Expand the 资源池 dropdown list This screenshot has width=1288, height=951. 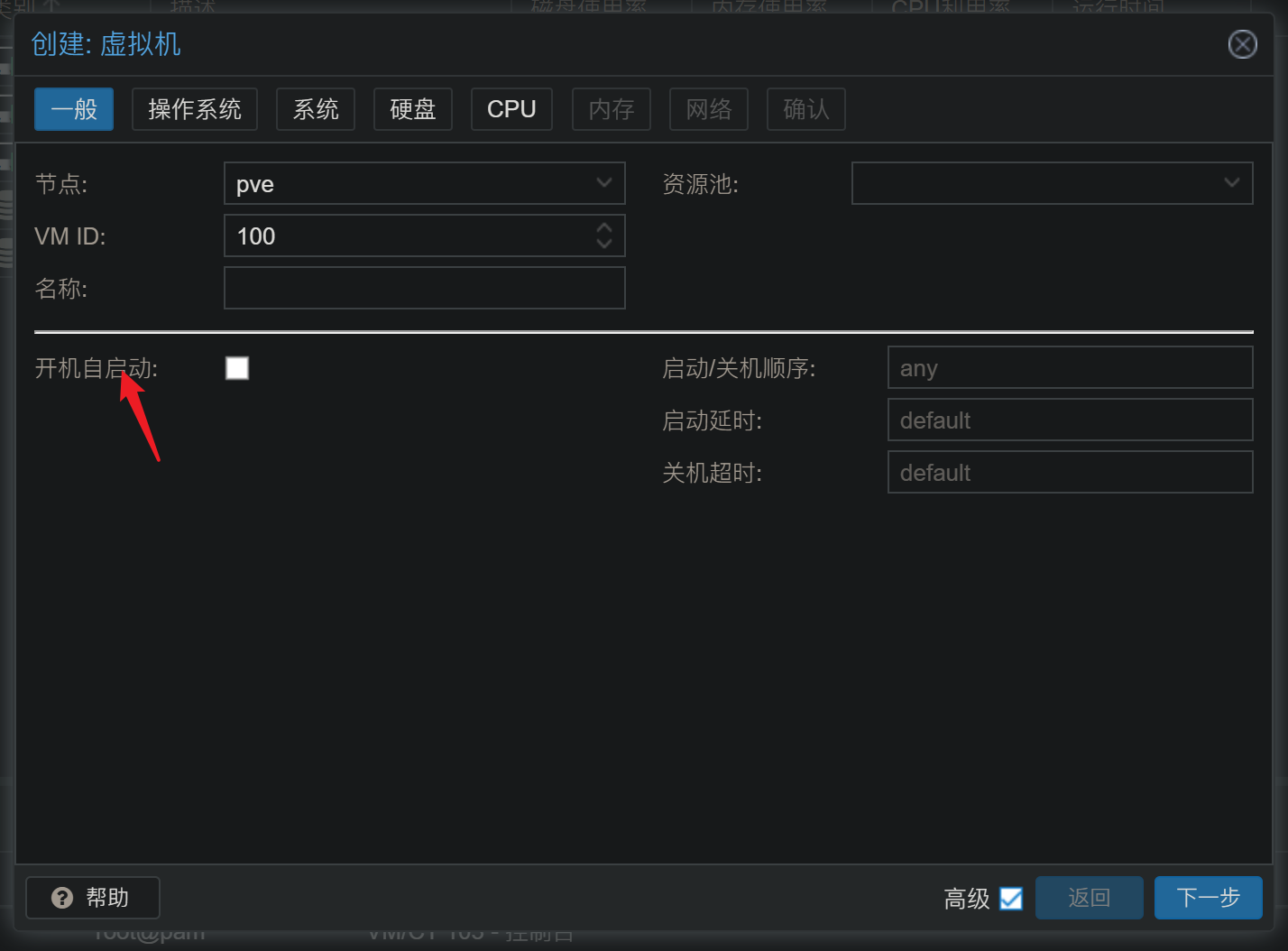[x=1231, y=183]
